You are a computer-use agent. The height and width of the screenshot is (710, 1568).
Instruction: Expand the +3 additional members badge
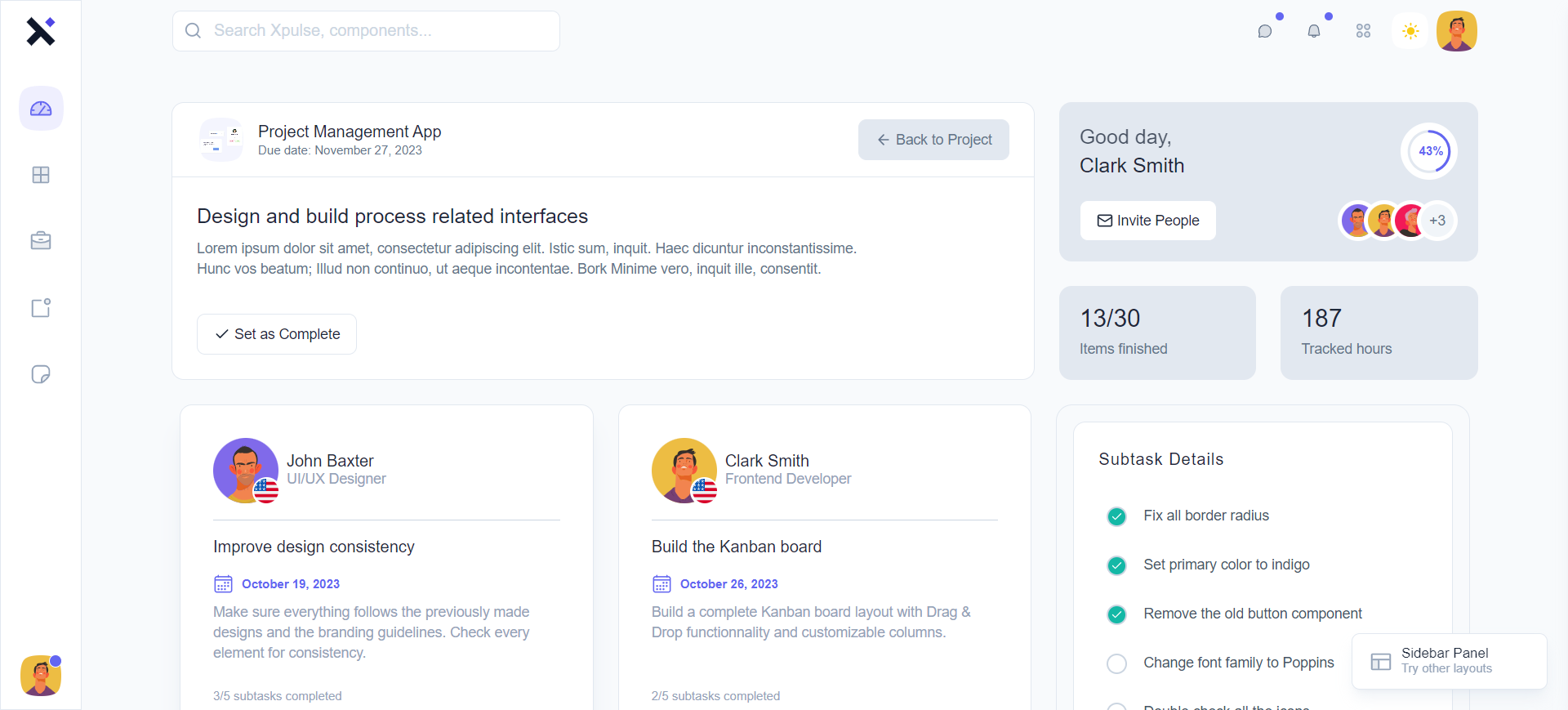pos(1437,221)
